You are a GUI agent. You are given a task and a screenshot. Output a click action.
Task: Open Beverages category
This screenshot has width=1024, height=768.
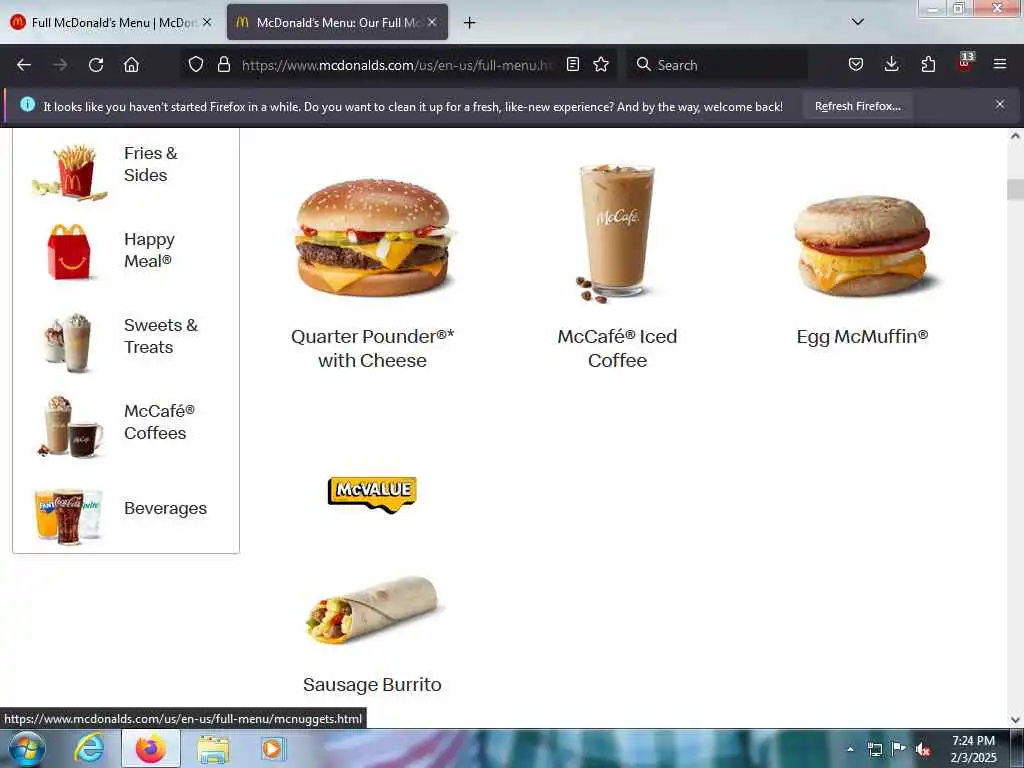coord(125,511)
